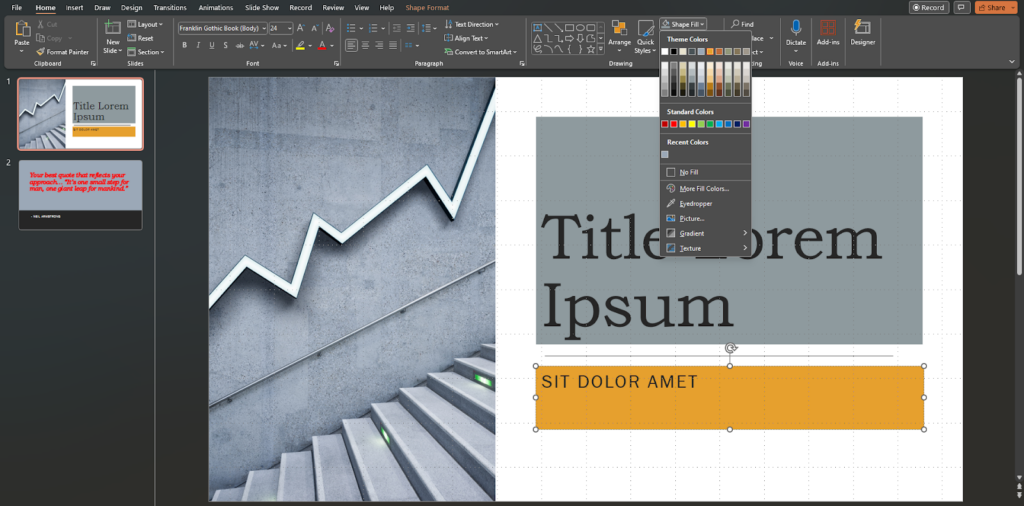Click the Share button

tap(992, 7)
